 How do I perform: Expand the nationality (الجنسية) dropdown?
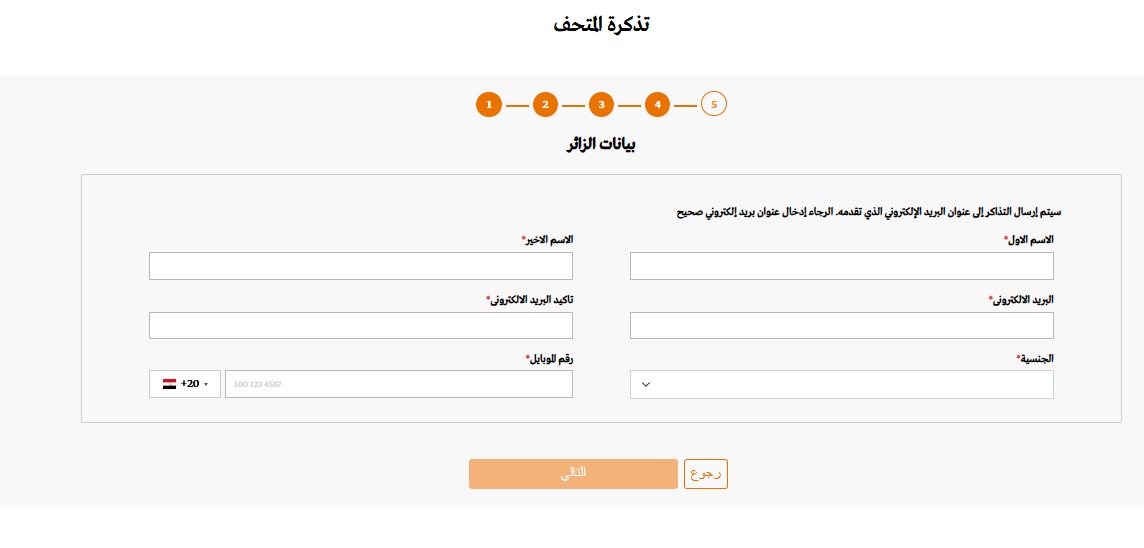click(x=841, y=385)
